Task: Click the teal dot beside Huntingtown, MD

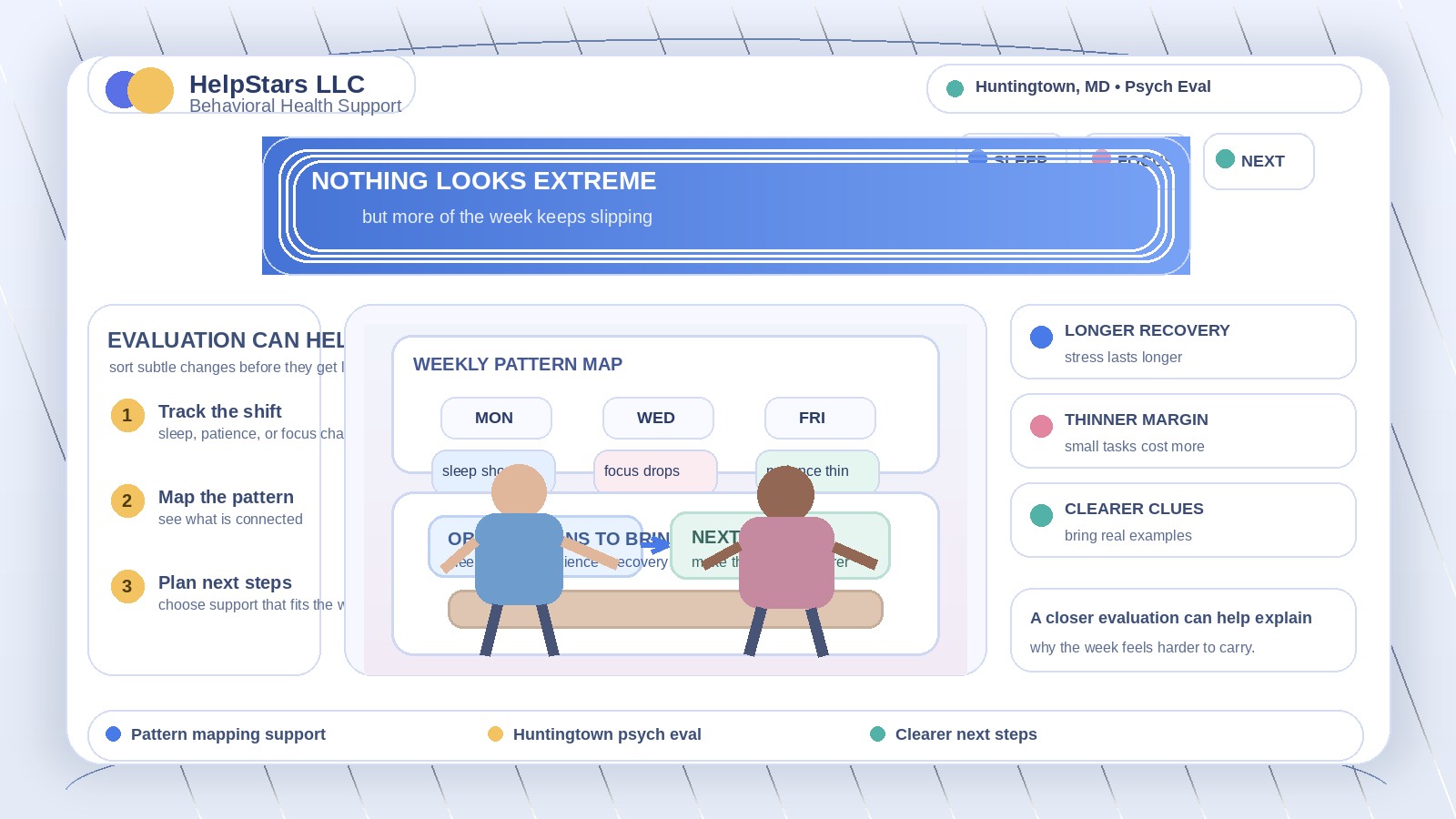Action: point(955,88)
